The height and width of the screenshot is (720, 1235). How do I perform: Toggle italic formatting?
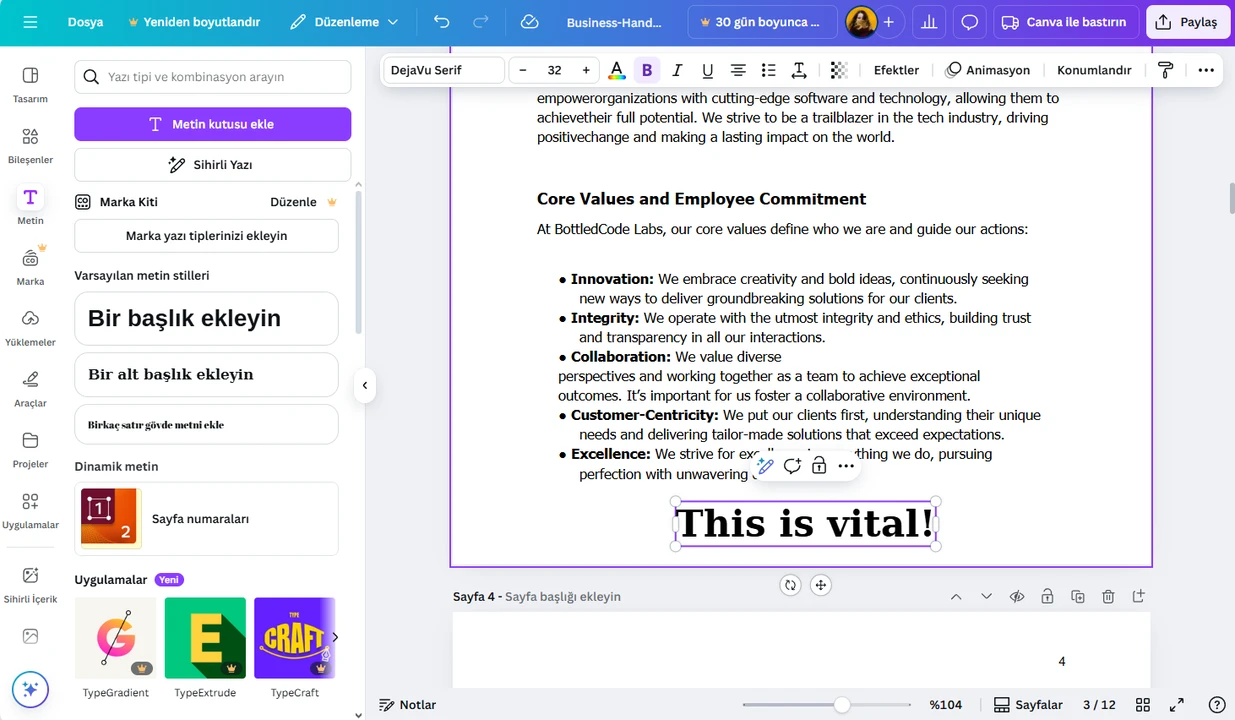[677, 70]
